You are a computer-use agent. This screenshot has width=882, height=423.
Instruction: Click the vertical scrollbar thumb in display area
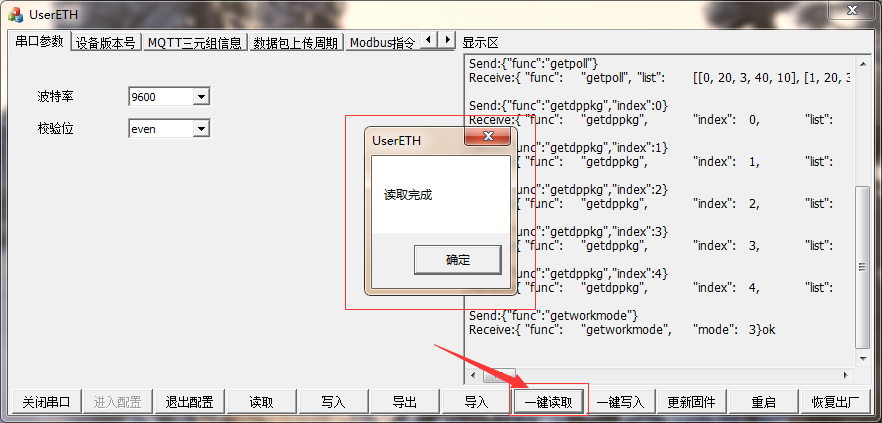[x=862, y=268]
